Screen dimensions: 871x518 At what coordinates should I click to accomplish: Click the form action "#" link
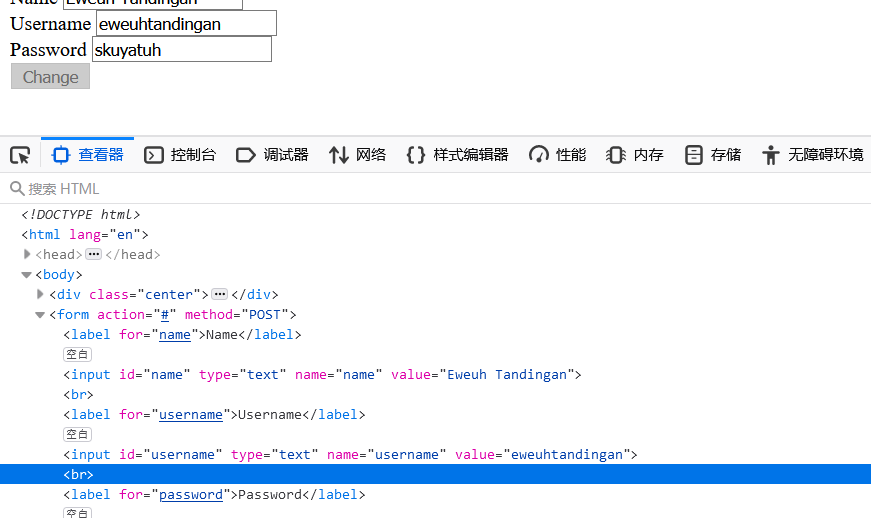(164, 315)
